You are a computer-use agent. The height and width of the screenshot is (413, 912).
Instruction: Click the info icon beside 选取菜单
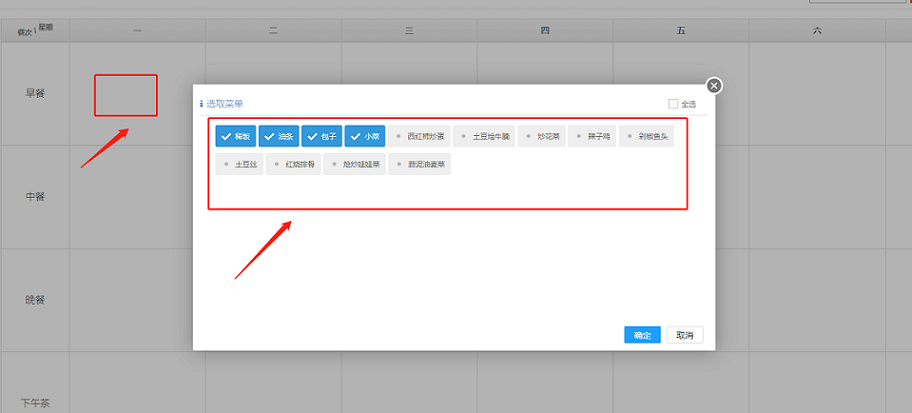201,103
